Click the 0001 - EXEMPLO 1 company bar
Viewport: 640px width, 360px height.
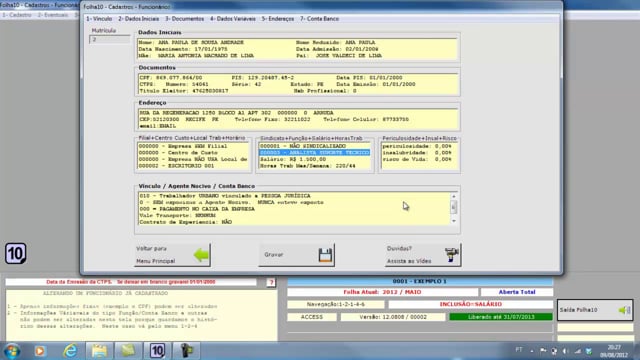(x=420, y=281)
